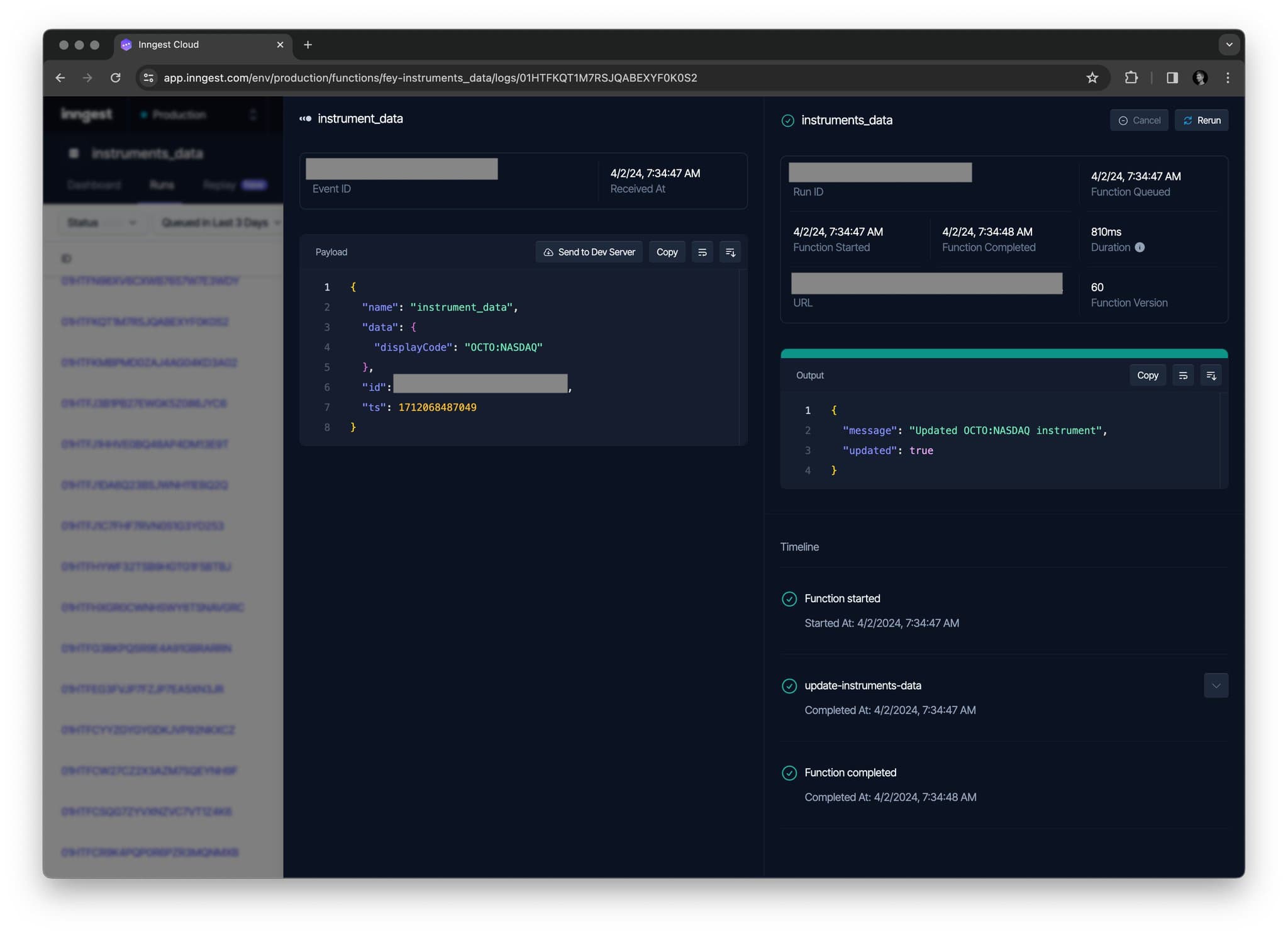Toggle word wrap in the Output panel
Viewport: 1288px width, 935px height.
1183,374
